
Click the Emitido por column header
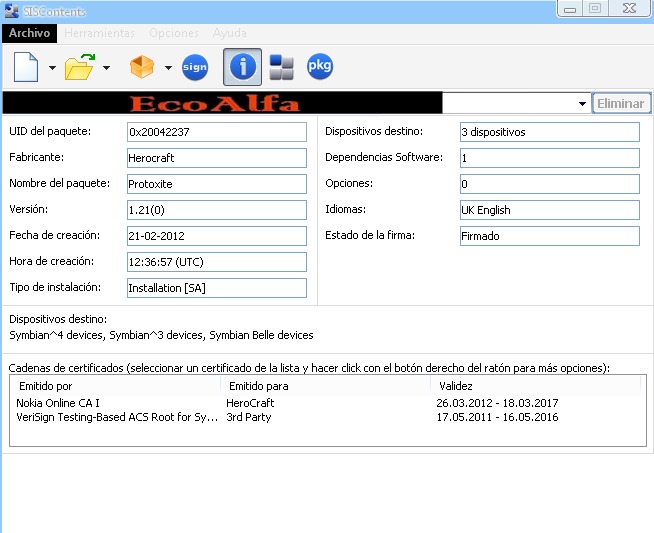click(116, 386)
